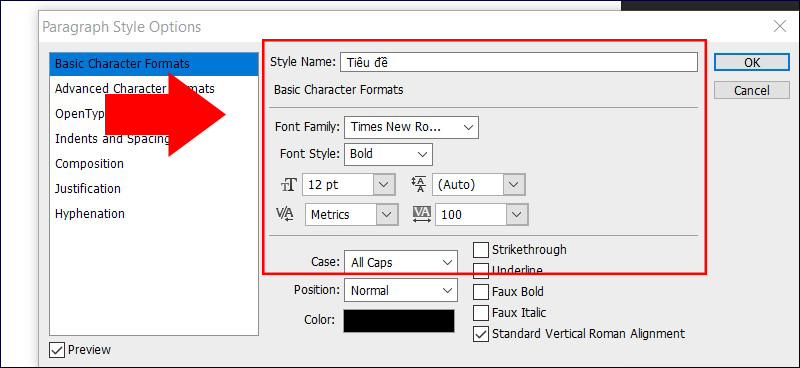Open the Position dropdown showing Normal
The height and width of the screenshot is (368, 800).
click(x=401, y=290)
